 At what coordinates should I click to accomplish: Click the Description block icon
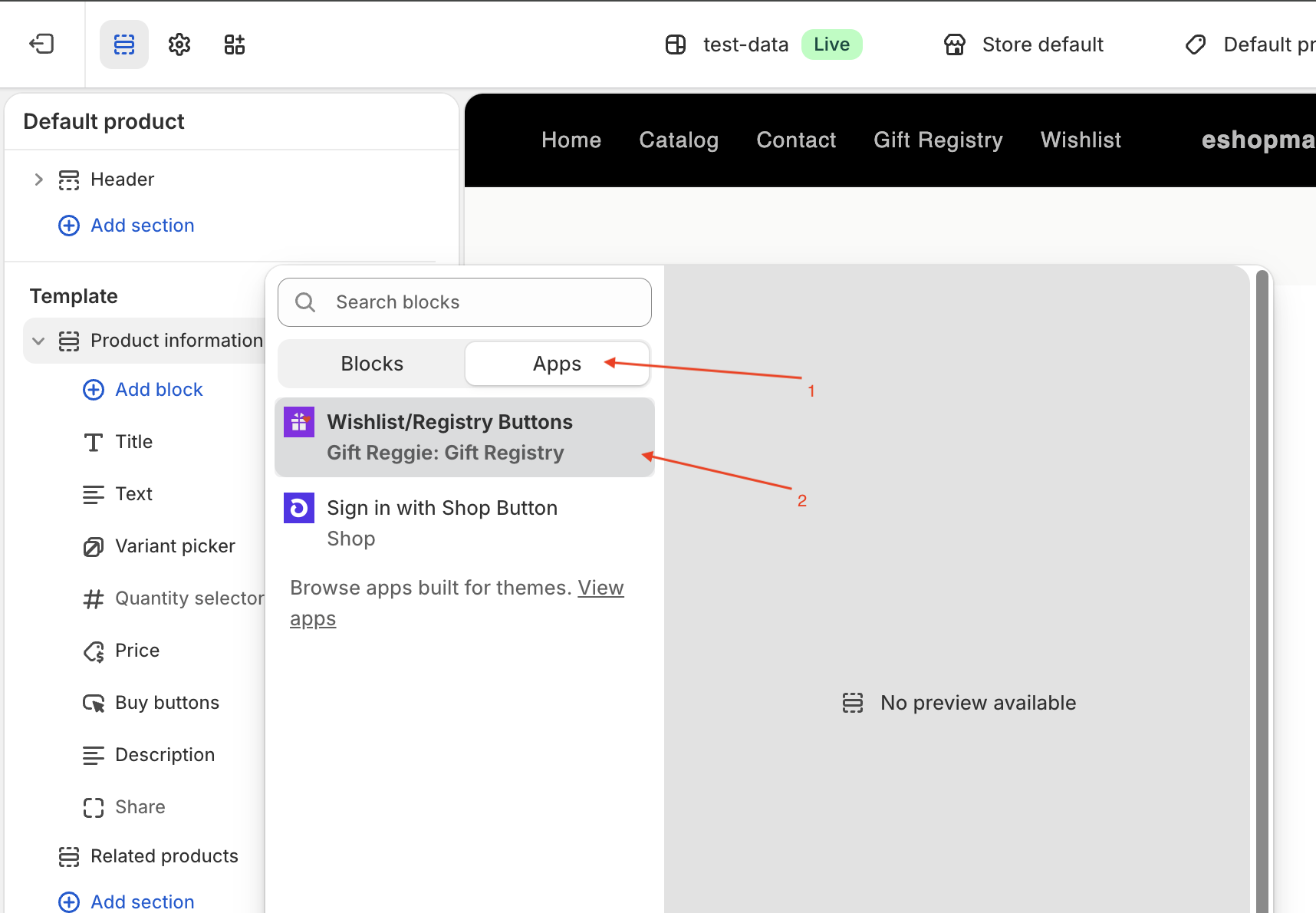[x=94, y=755]
